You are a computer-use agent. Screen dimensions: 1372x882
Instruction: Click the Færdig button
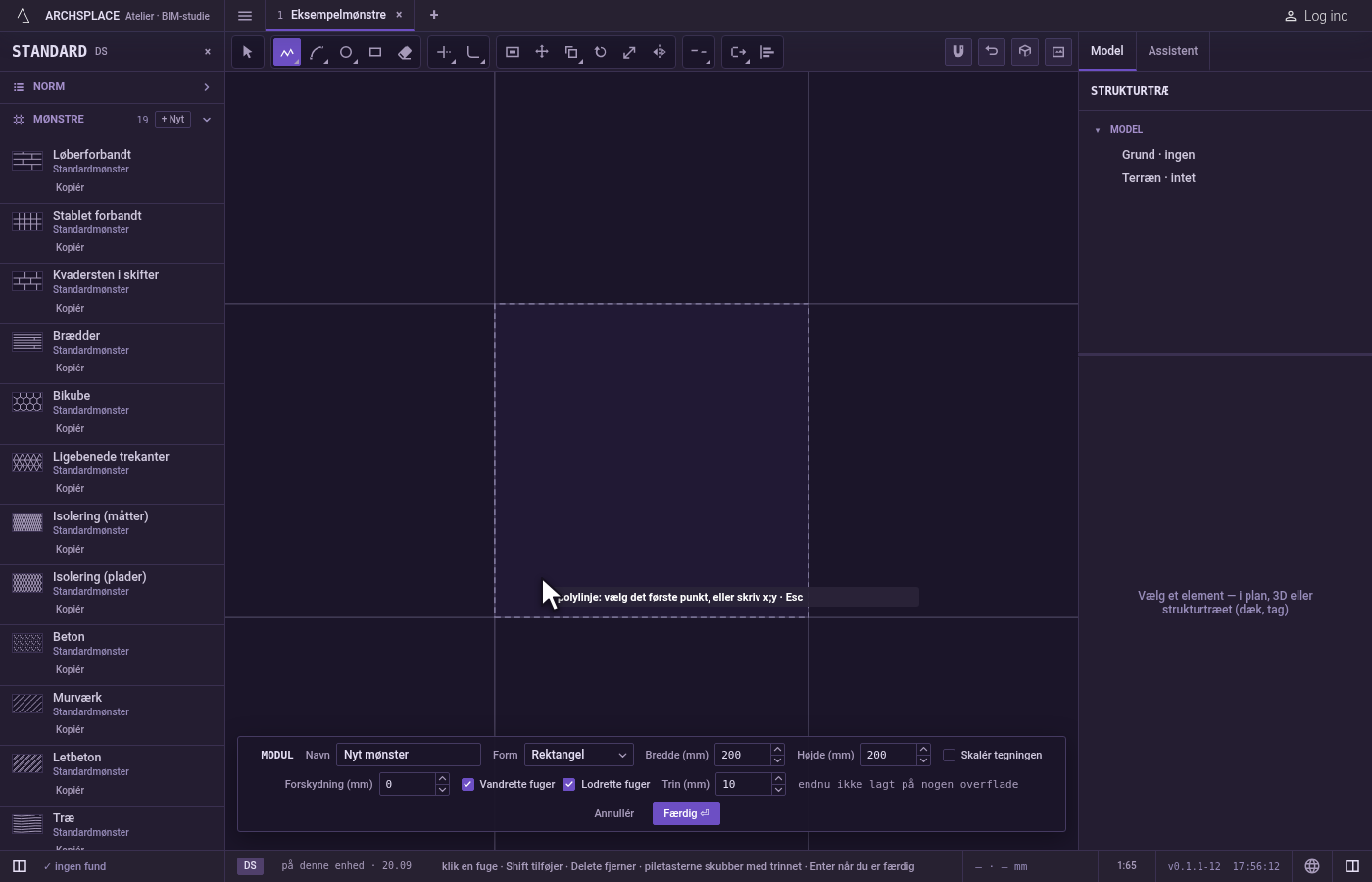click(x=686, y=813)
